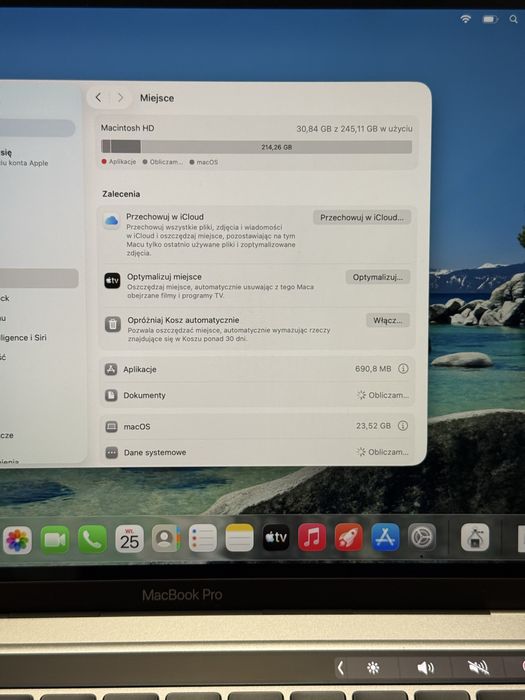Select the Aplikacje storage category row
Image resolution: width=525 pixels, height=700 pixels.
click(x=257, y=369)
